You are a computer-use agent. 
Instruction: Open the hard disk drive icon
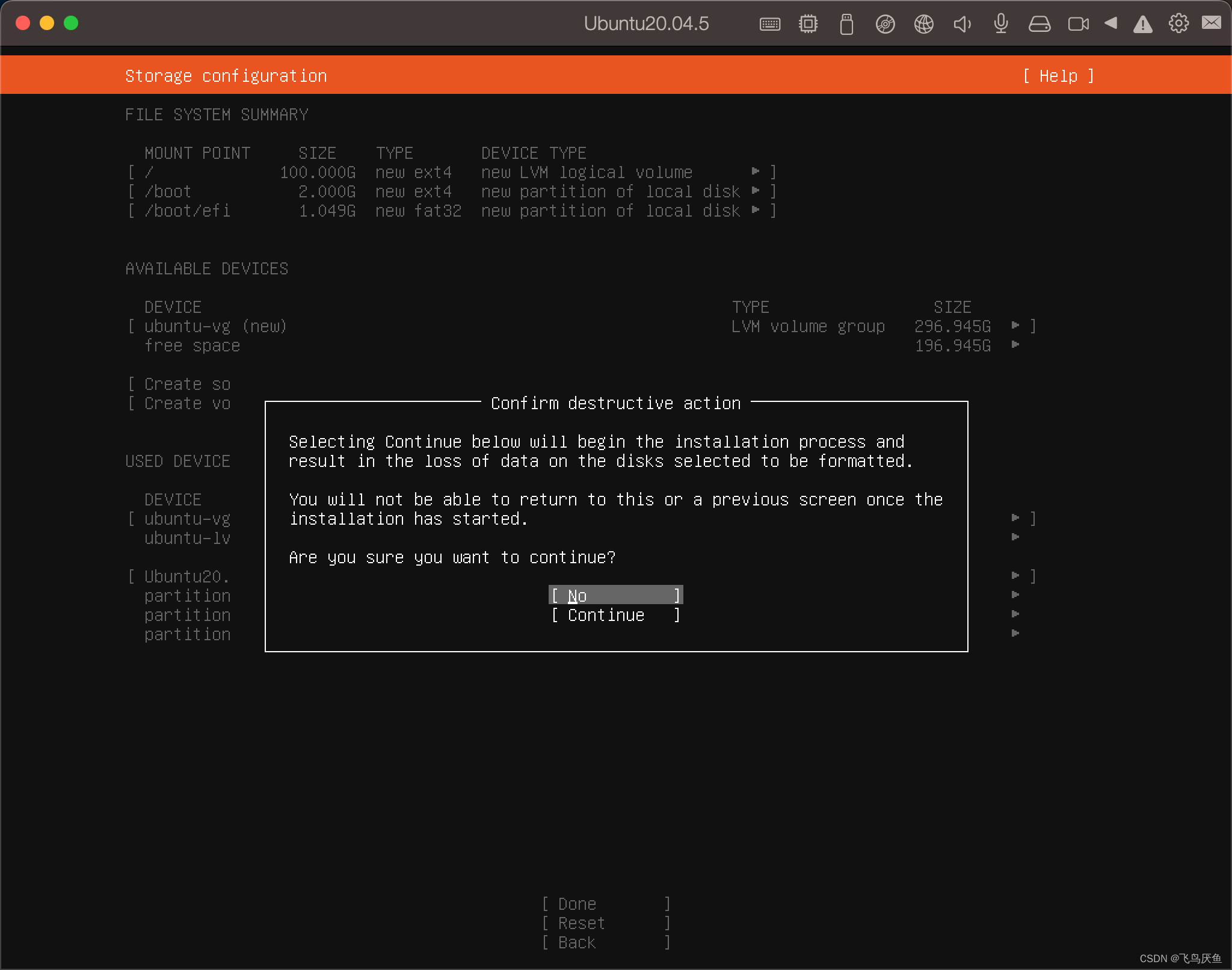click(x=1039, y=24)
